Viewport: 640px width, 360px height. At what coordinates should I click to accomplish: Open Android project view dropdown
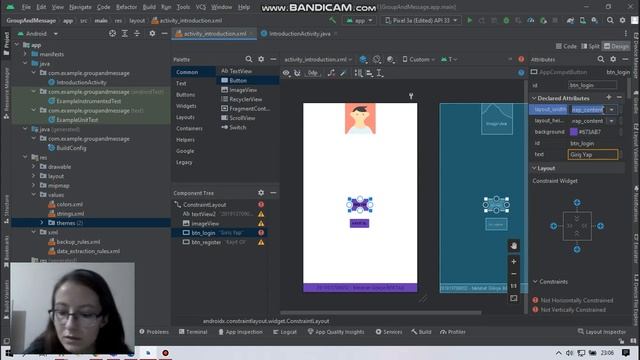[38, 34]
